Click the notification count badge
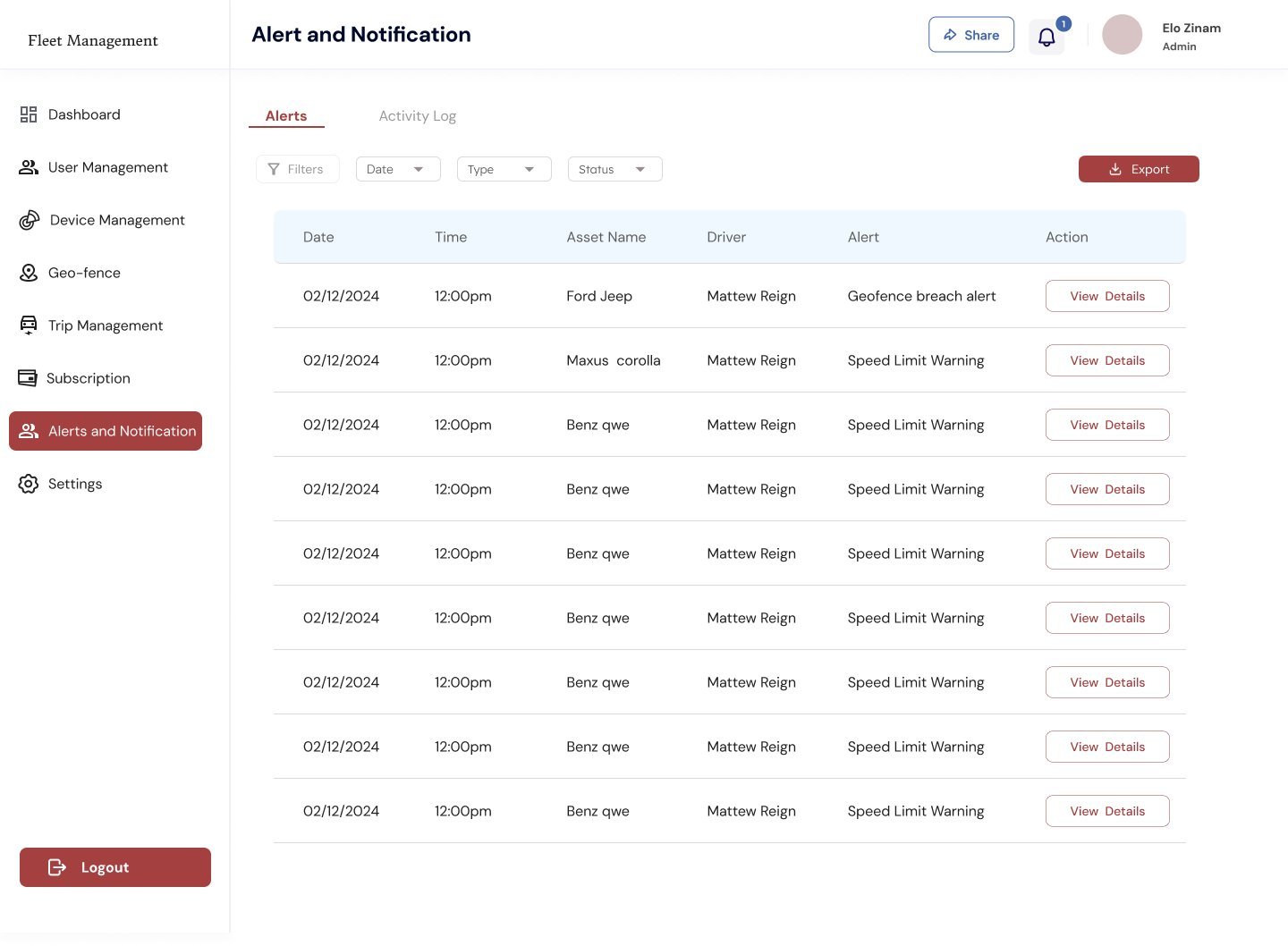The width and height of the screenshot is (1288, 946). tap(1063, 24)
